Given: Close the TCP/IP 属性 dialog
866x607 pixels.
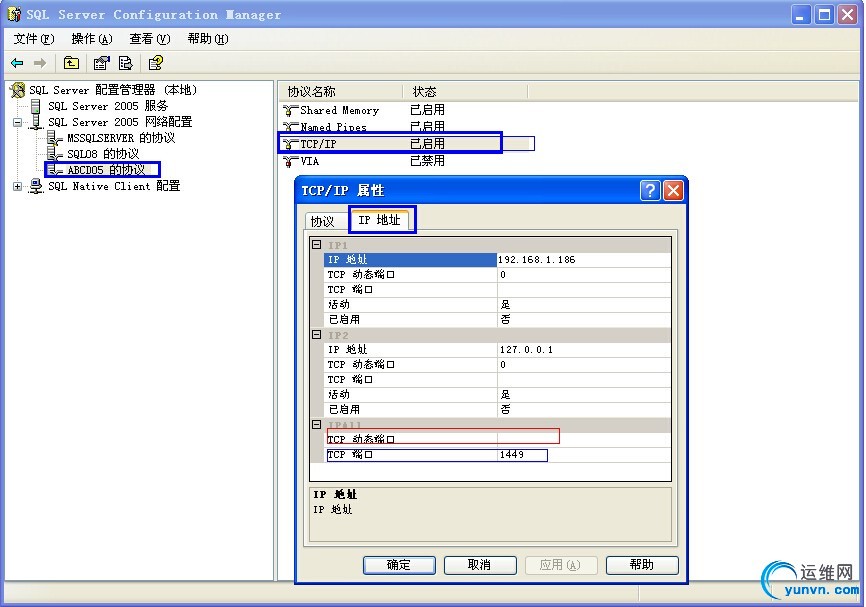Looking at the screenshot, I should 673,191.
